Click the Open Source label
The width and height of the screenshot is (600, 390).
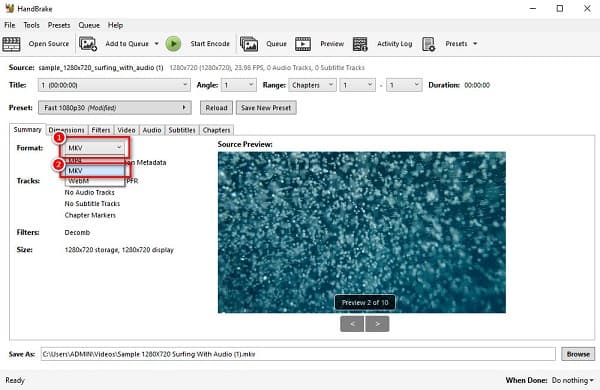tap(49, 44)
